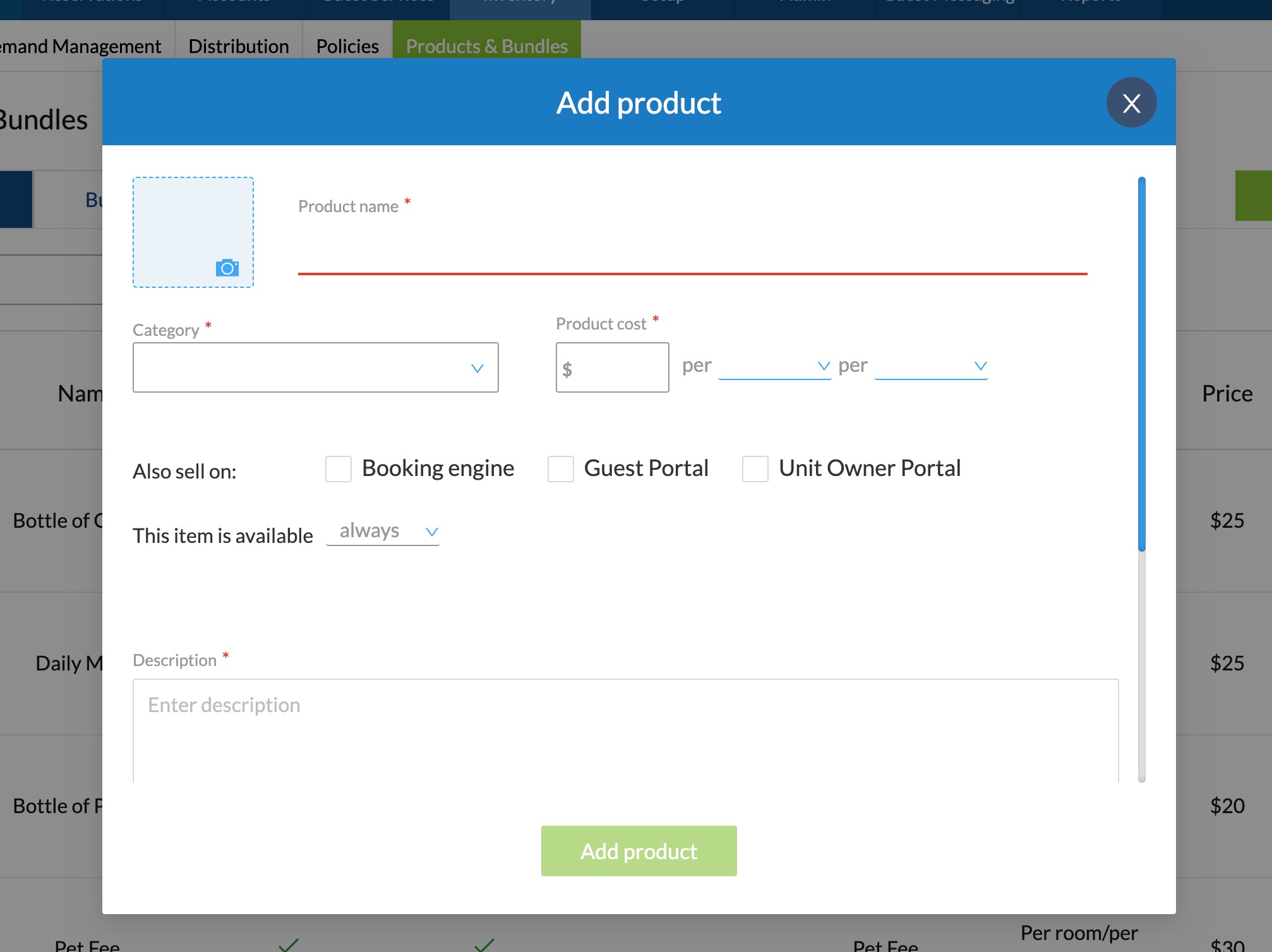Click the green Add product button
1272x952 pixels.
coord(639,851)
